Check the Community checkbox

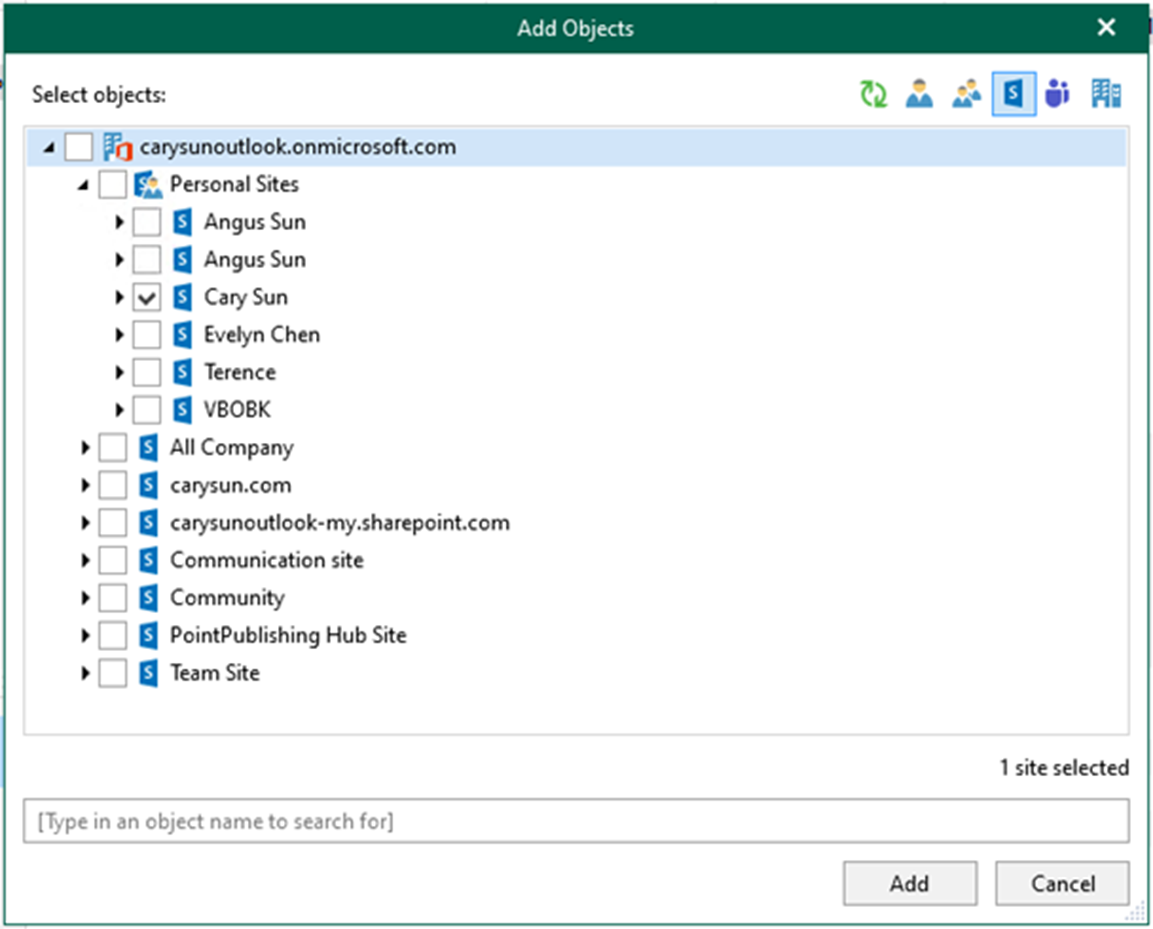coord(113,597)
